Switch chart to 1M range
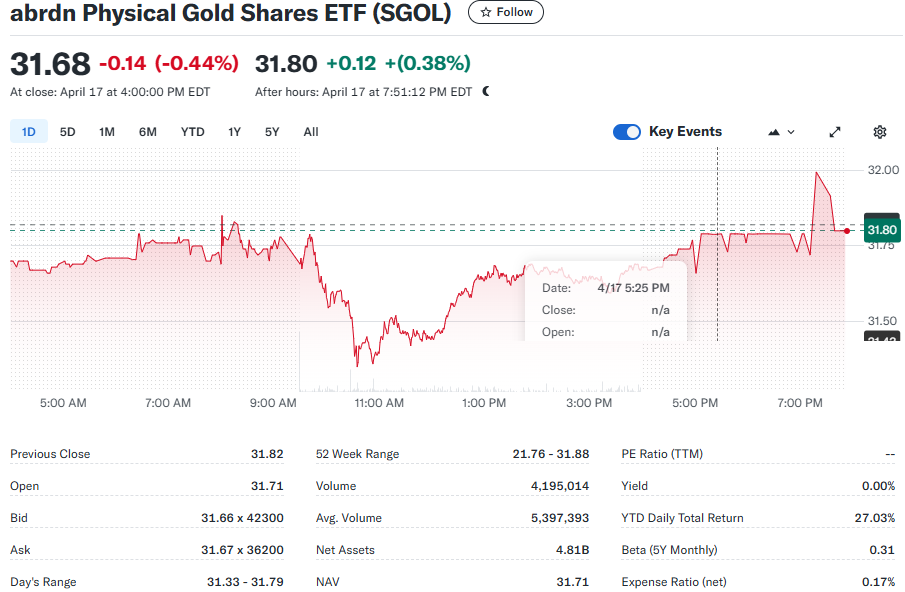The width and height of the screenshot is (905, 592). click(107, 132)
